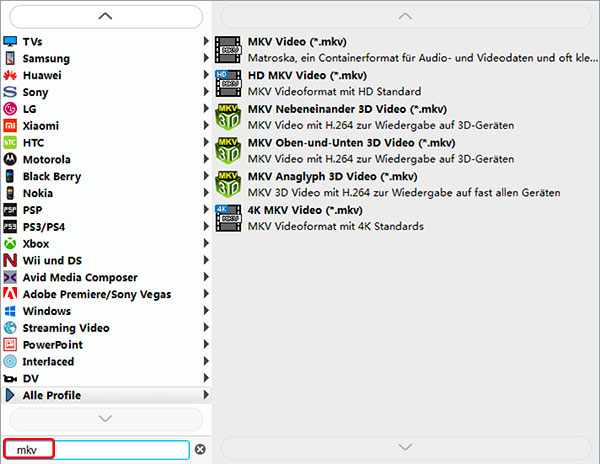The width and height of the screenshot is (600, 464).
Task: Click the Interlaced disc icon
Action: pyautogui.click(x=10, y=361)
